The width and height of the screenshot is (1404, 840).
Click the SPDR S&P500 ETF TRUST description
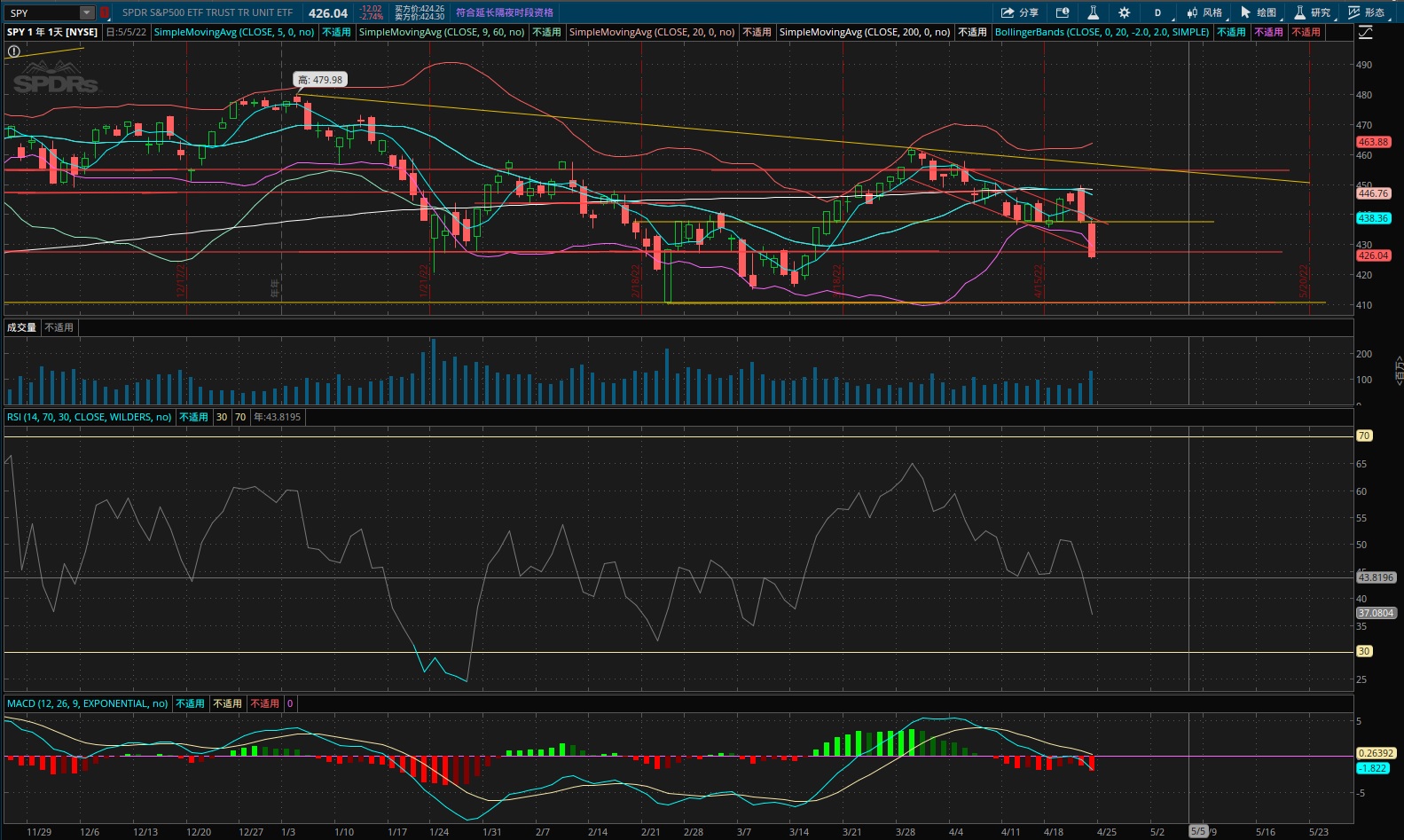tap(208, 12)
